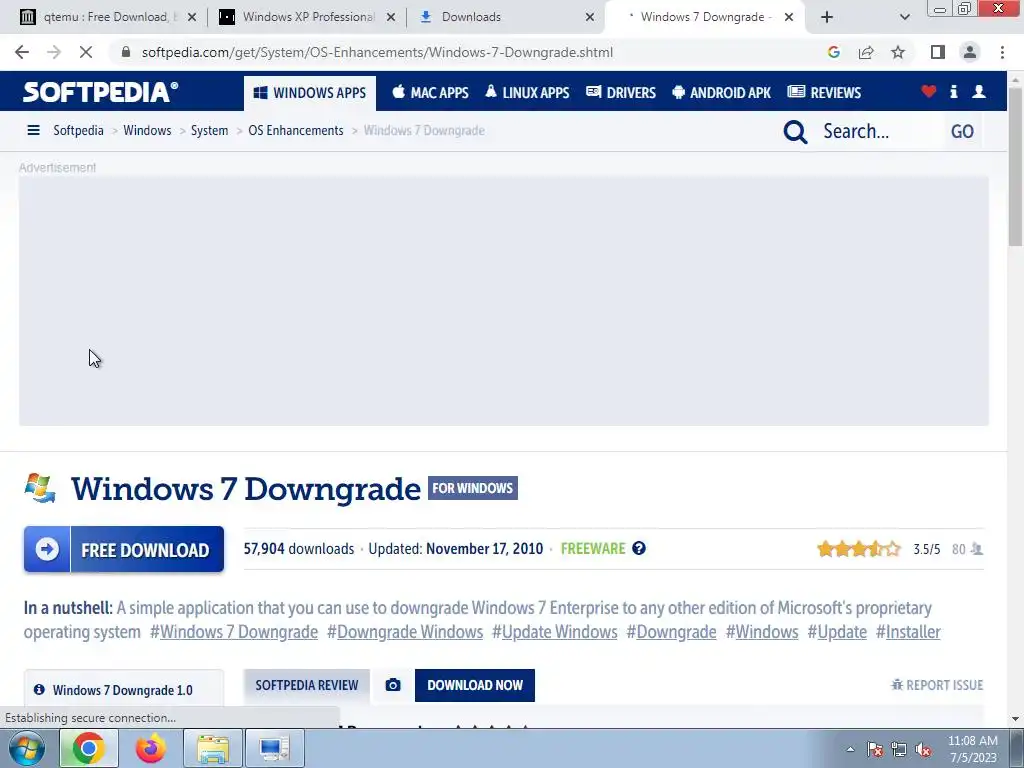This screenshot has height=768, width=1024.
Task: Show hidden system tray icons
Action: click(x=850, y=749)
